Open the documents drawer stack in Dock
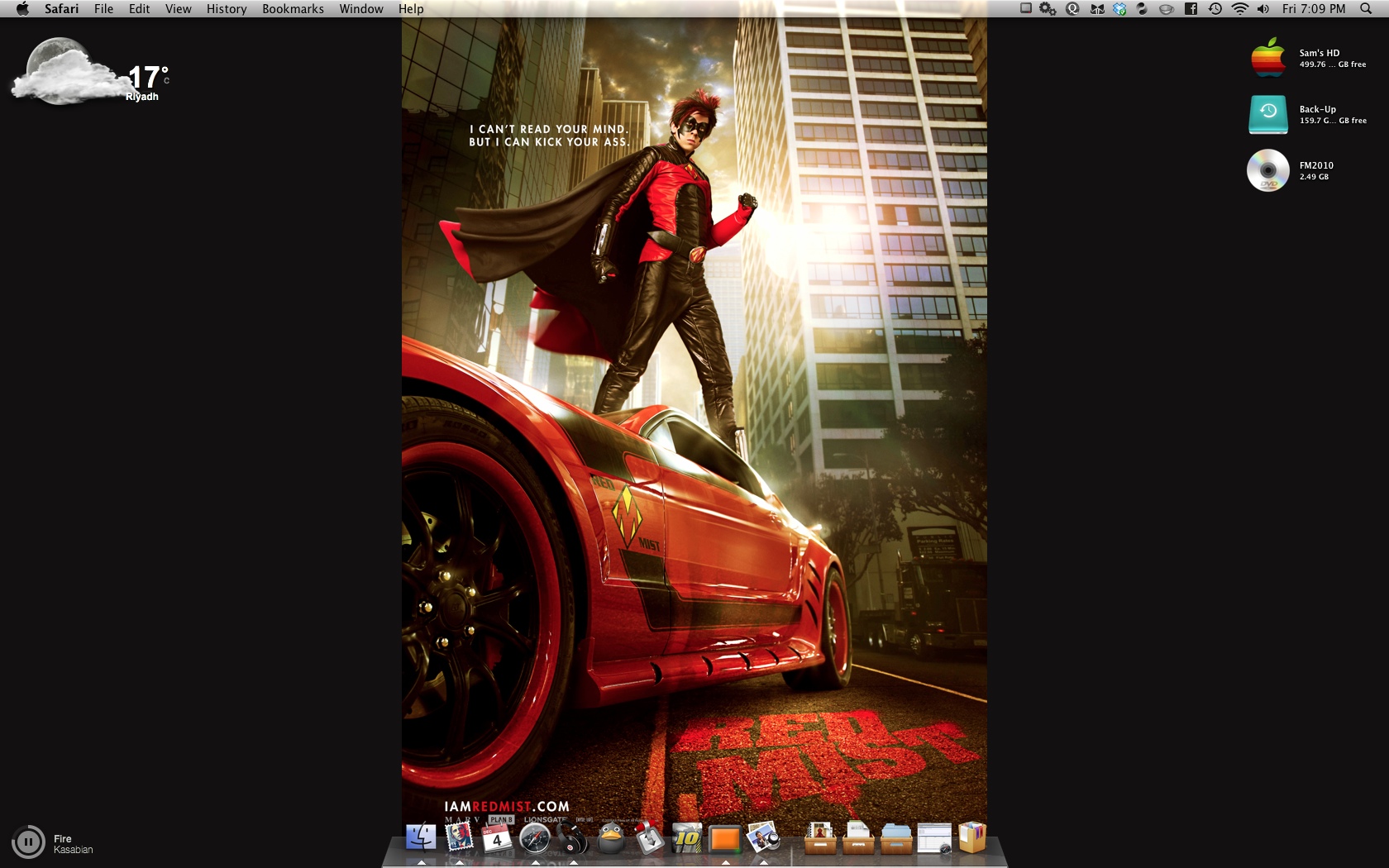1389x868 pixels. pos(858,838)
